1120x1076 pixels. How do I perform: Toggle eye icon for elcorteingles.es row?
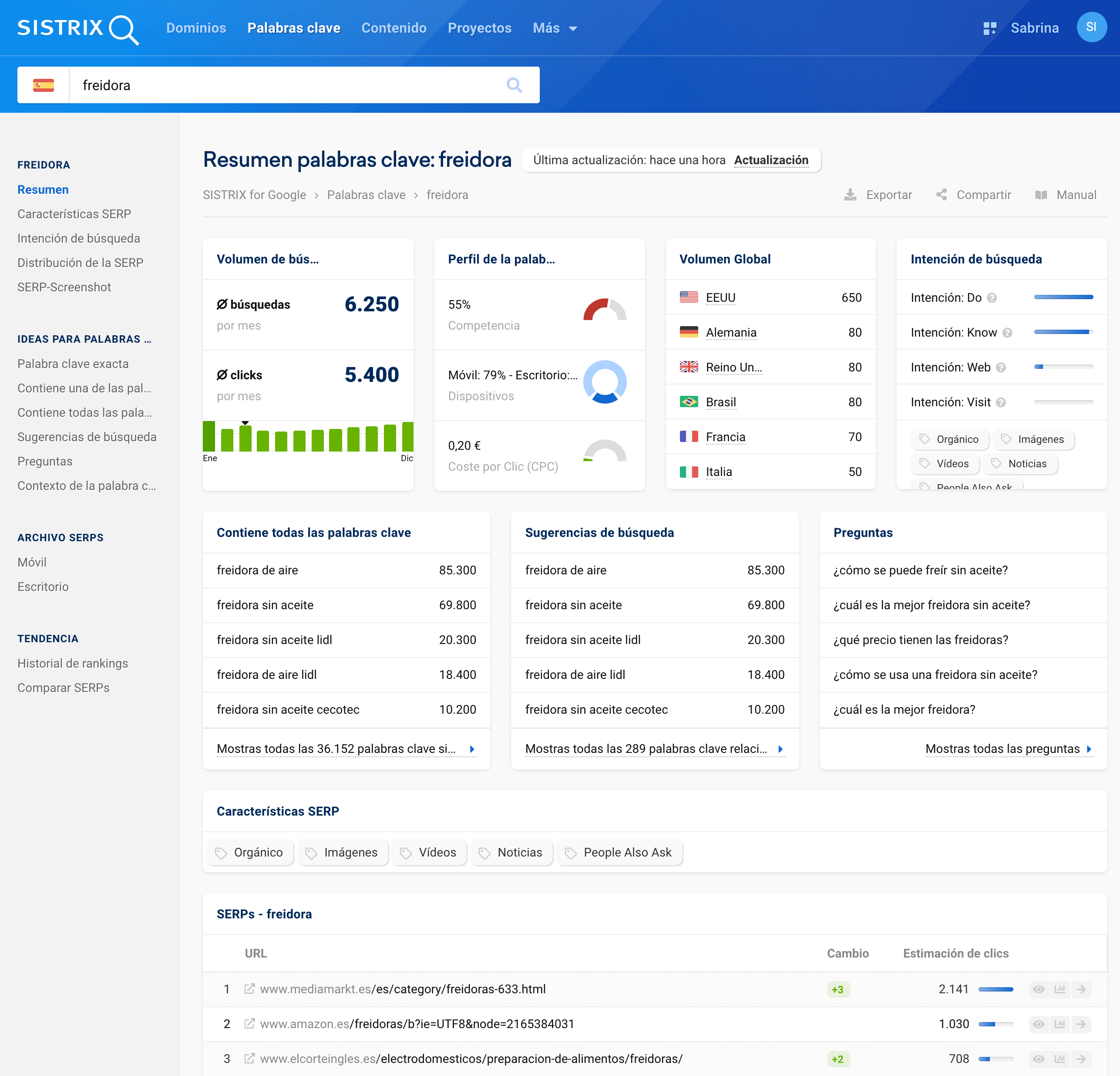(x=1038, y=1059)
